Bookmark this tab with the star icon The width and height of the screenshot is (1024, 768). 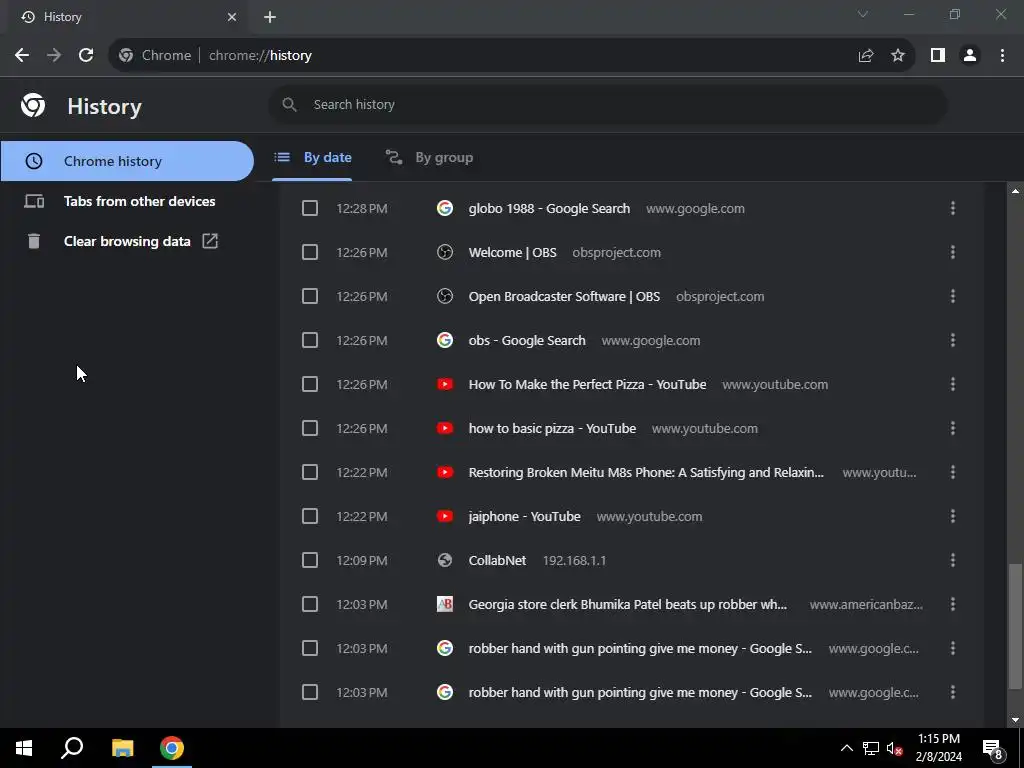click(x=898, y=56)
